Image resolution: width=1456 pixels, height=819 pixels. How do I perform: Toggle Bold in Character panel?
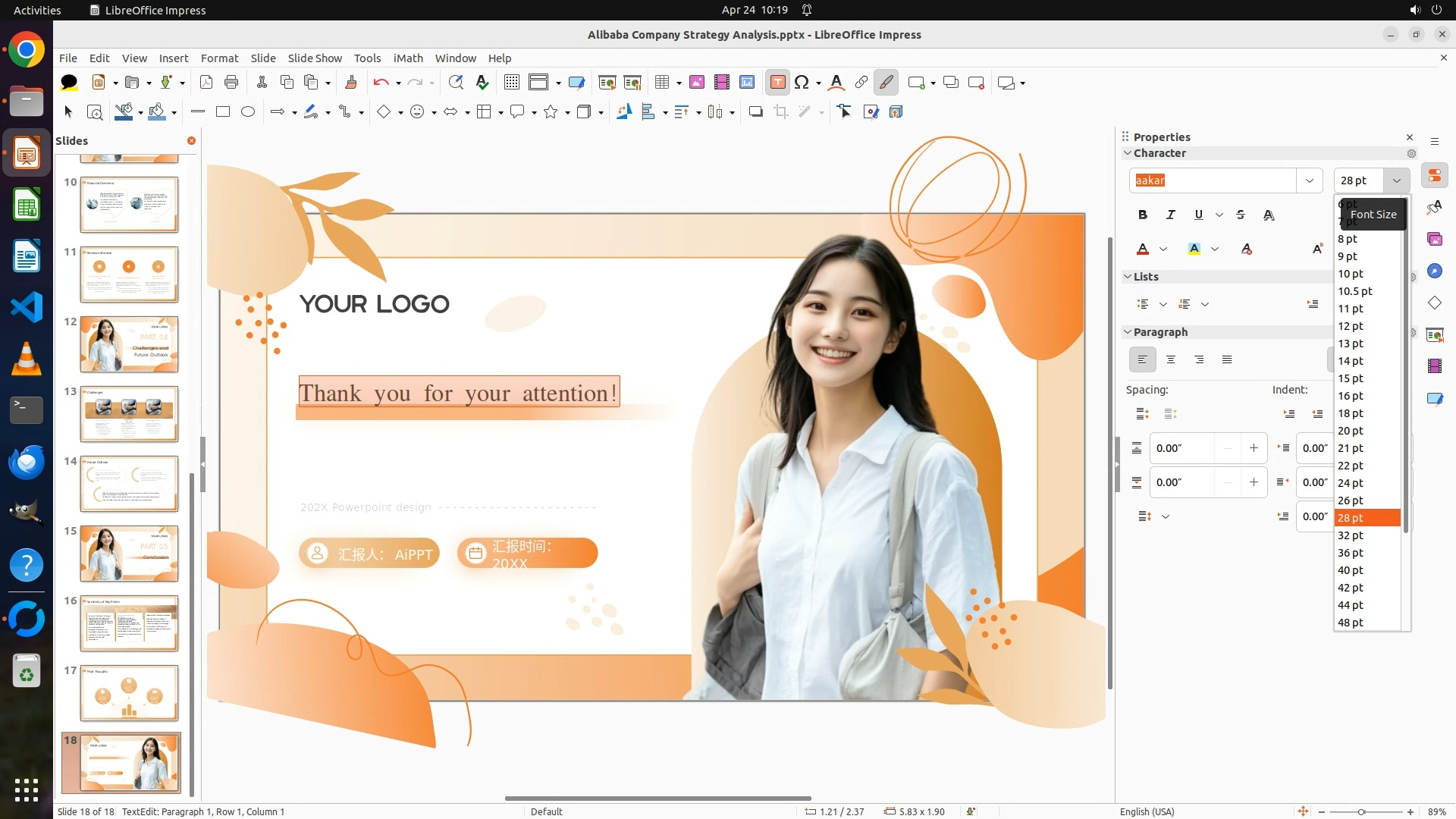(x=1143, y=215)
